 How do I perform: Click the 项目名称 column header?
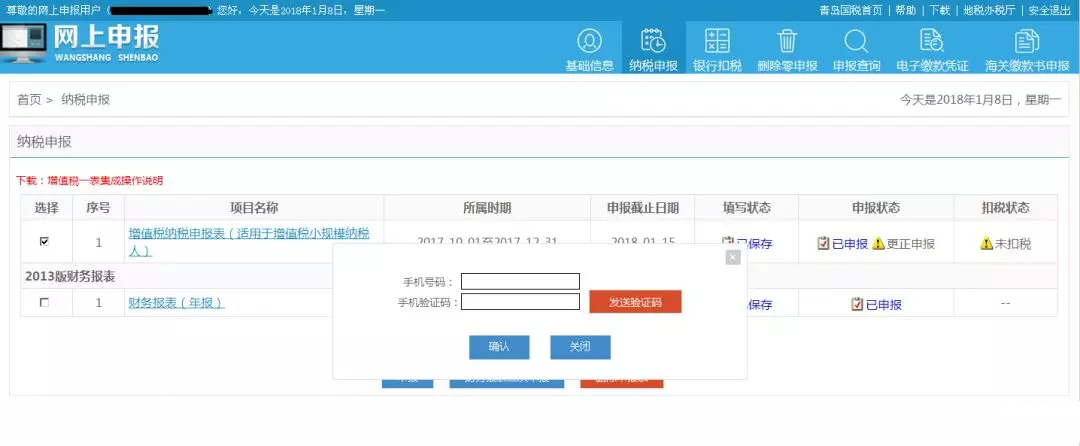pyautogui.click(x=254, y=207)
